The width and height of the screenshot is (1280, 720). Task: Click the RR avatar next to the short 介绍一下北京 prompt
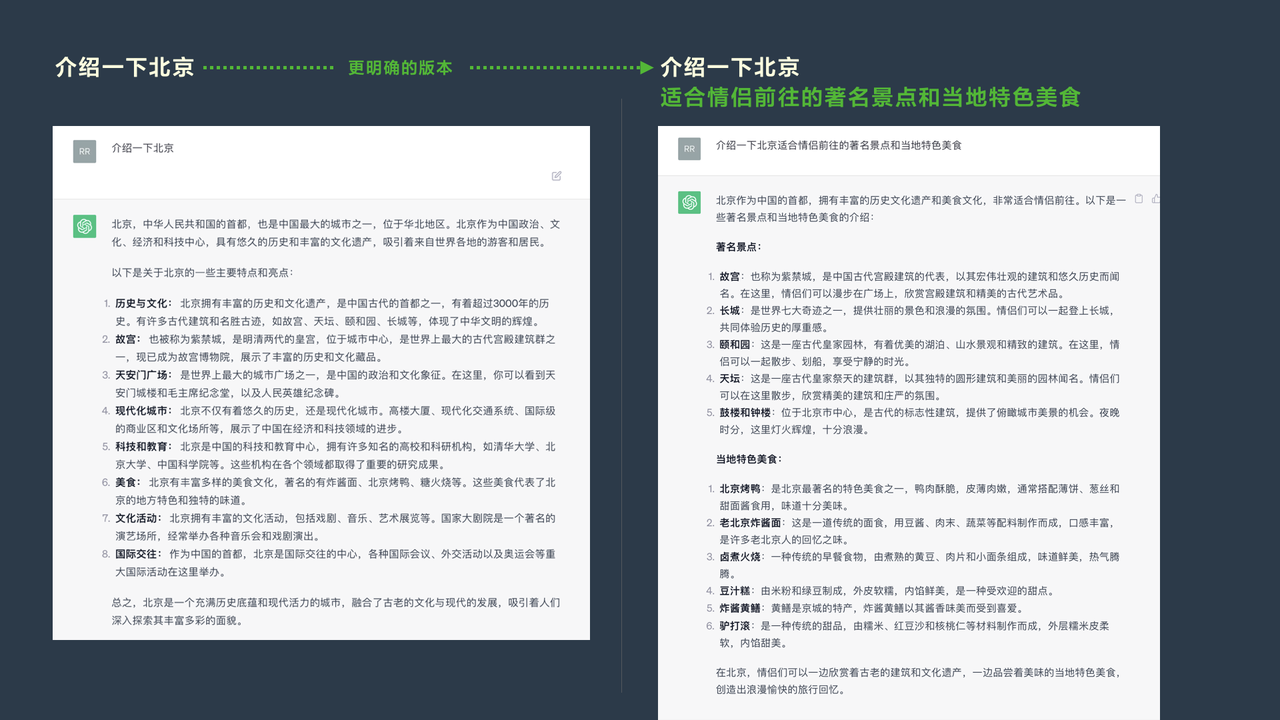coord(84,151)
